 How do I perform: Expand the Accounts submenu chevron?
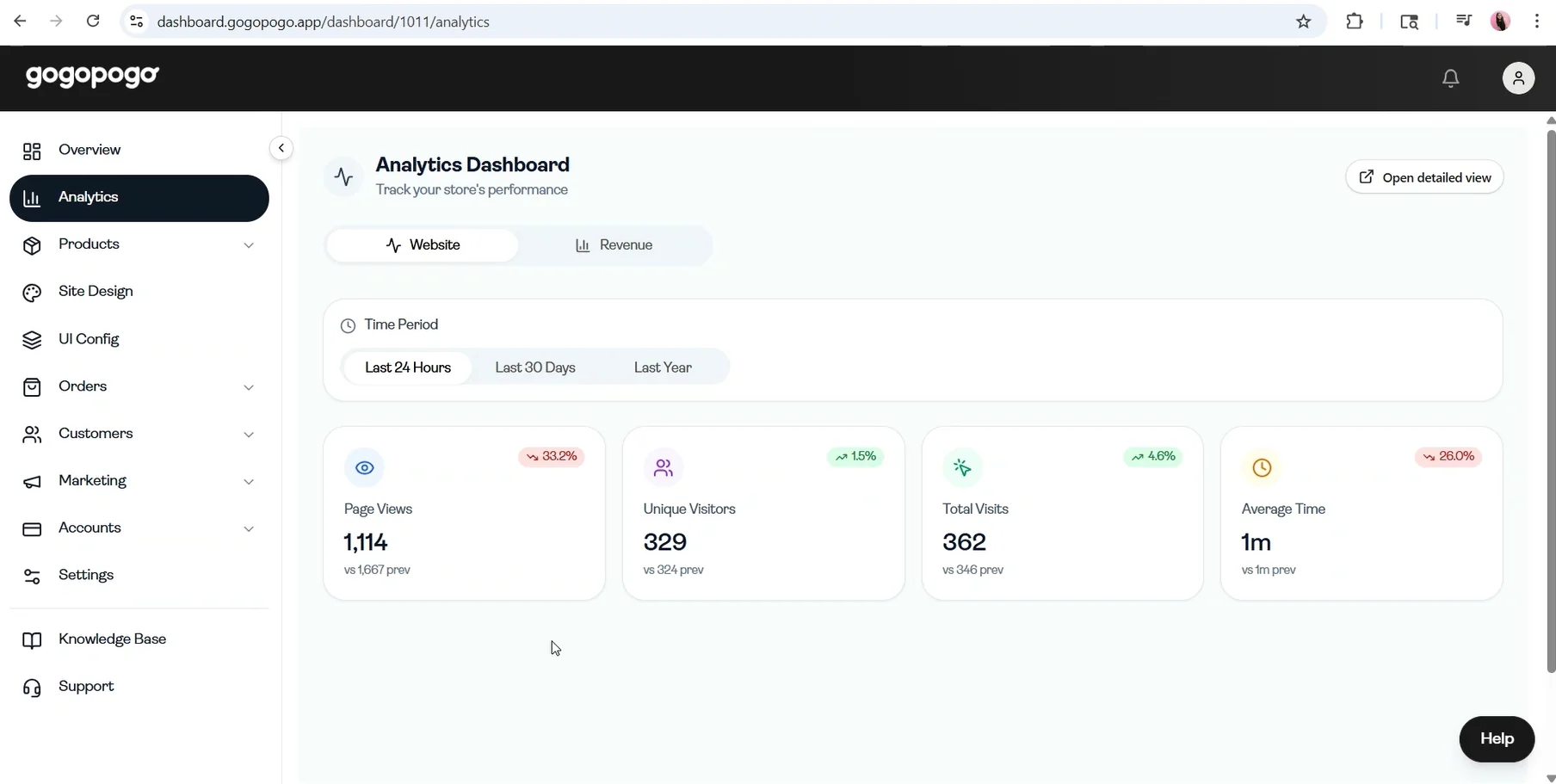[x=249, y=529]
